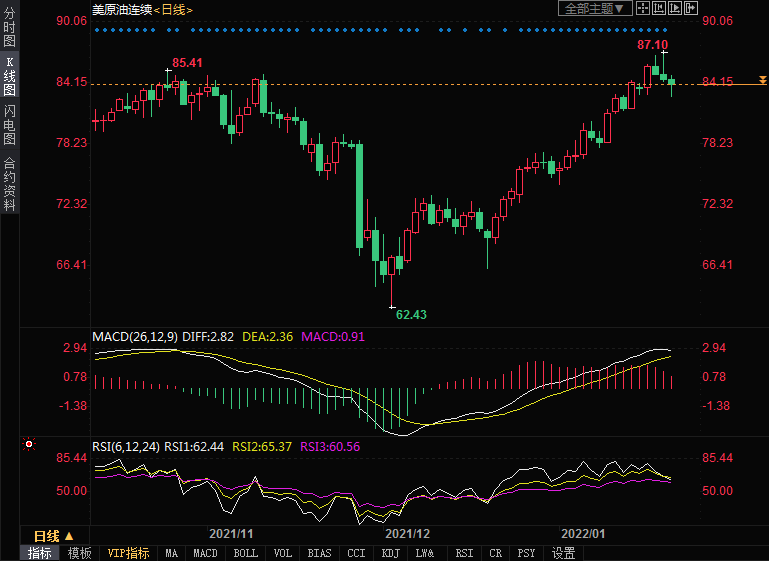
Task: Click the red indicator marker beside RSI panel
Action: (29, 444)
